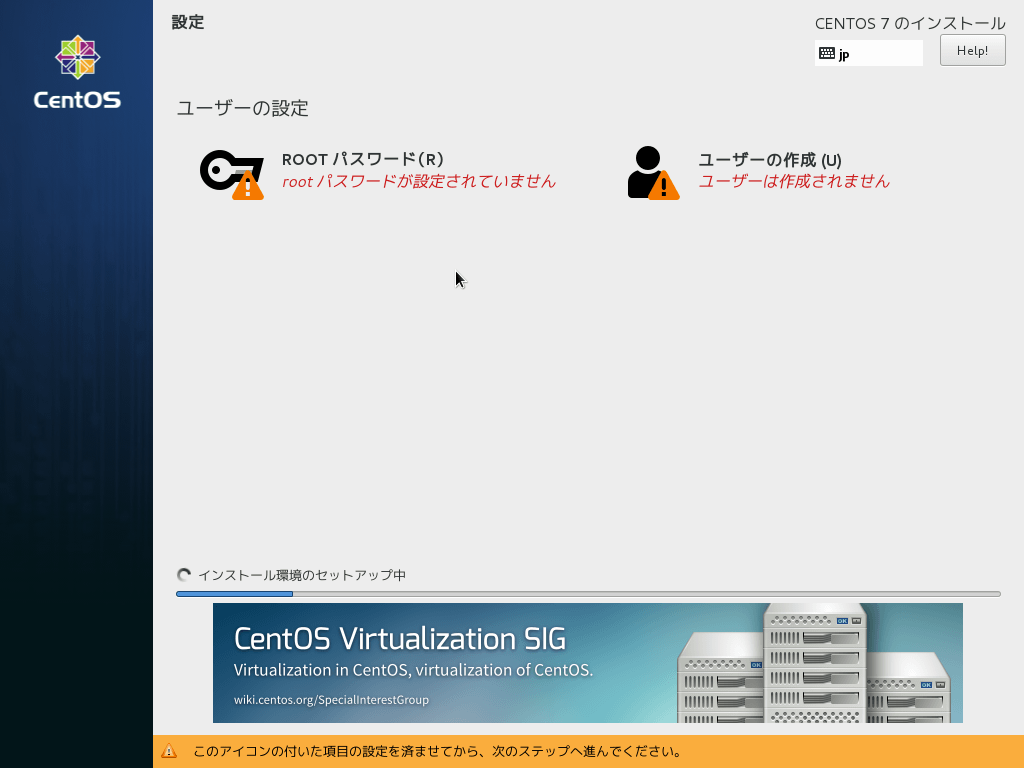Screen dimensions: 1024x768
Task: Click the warning triangle in the bottom bar
Action: pos(167,751)
